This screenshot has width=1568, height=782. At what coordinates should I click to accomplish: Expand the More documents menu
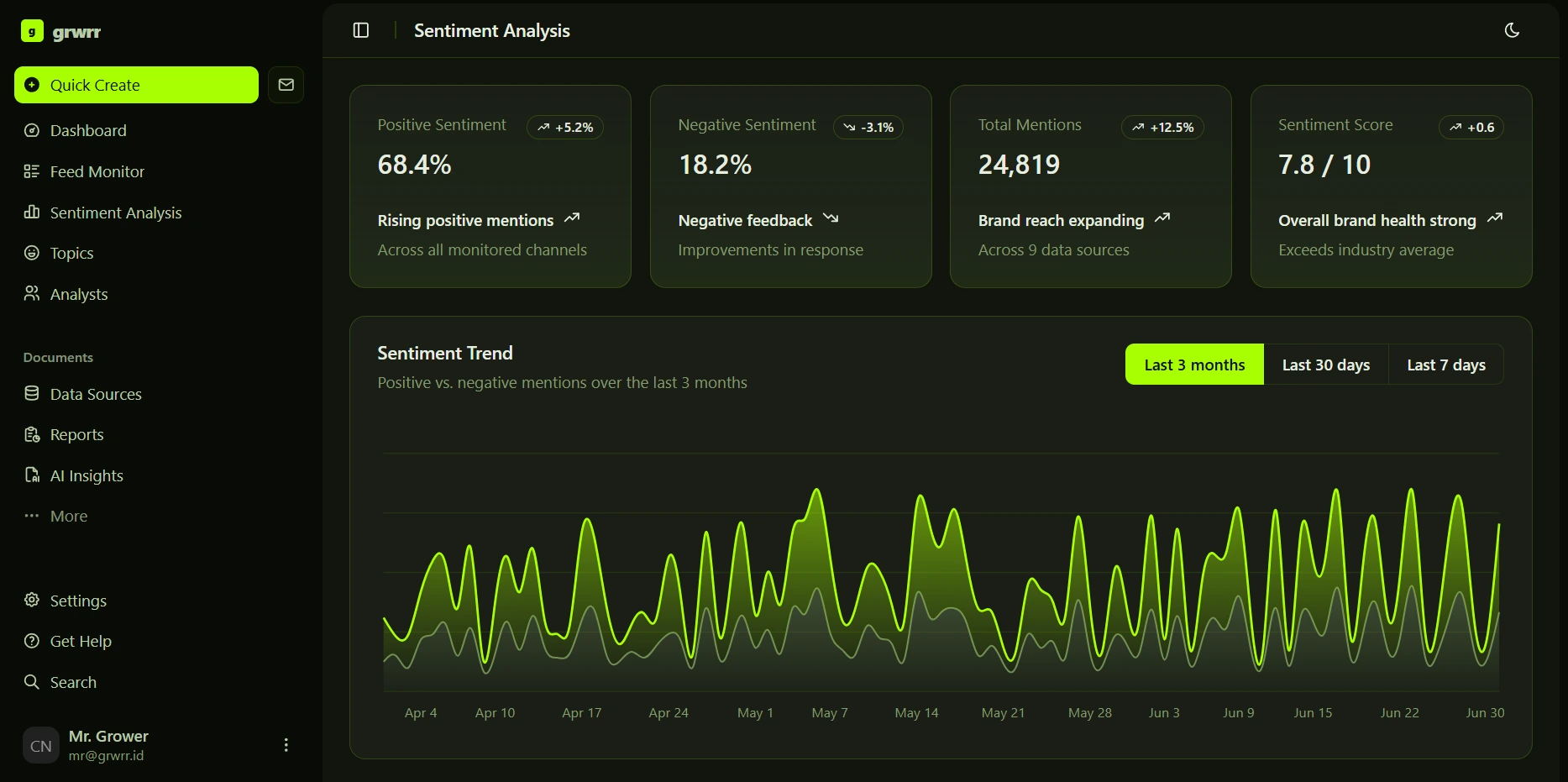[68, 516]
